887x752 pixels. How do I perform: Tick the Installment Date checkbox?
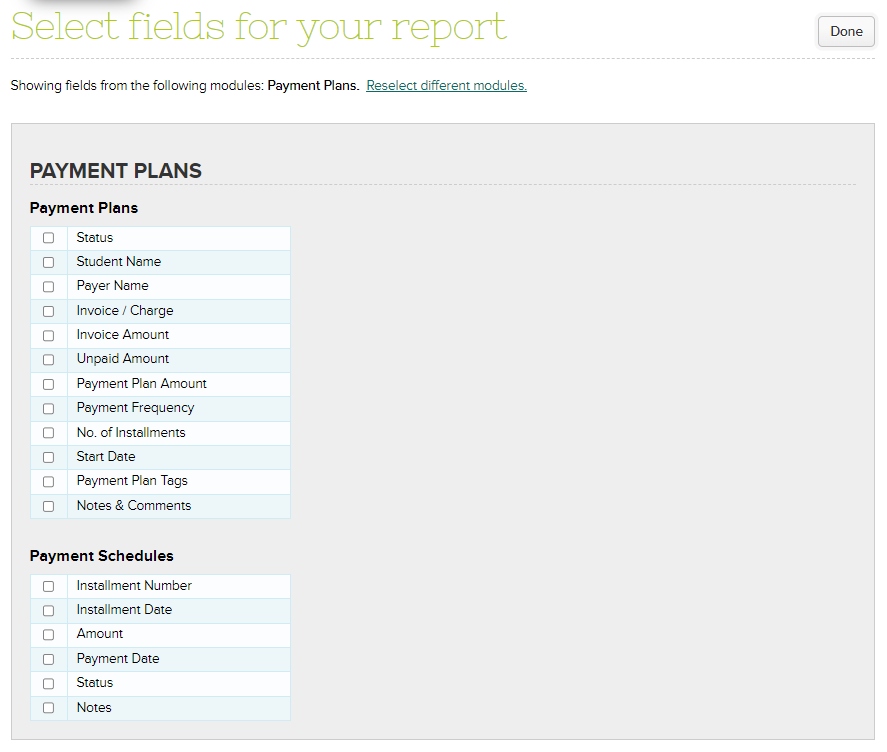click(x=48, y=610)
